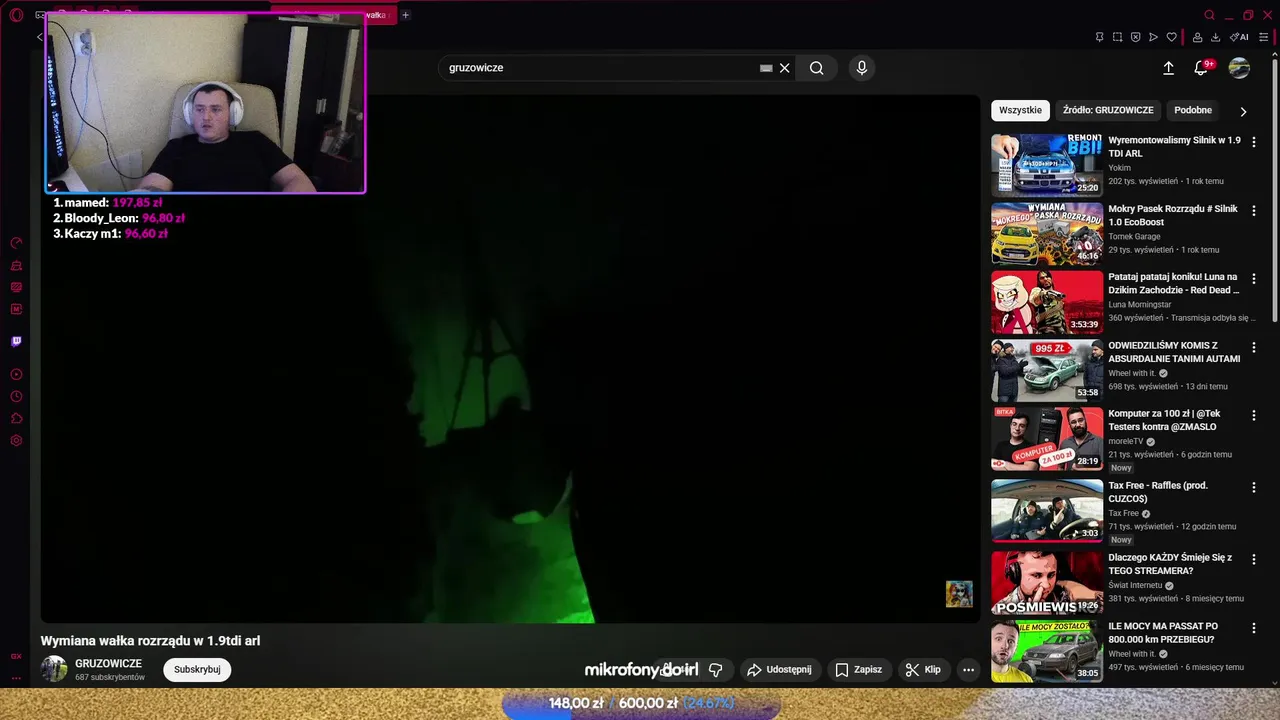Open Extensions cube icon in sidebar

pos(16,419)
